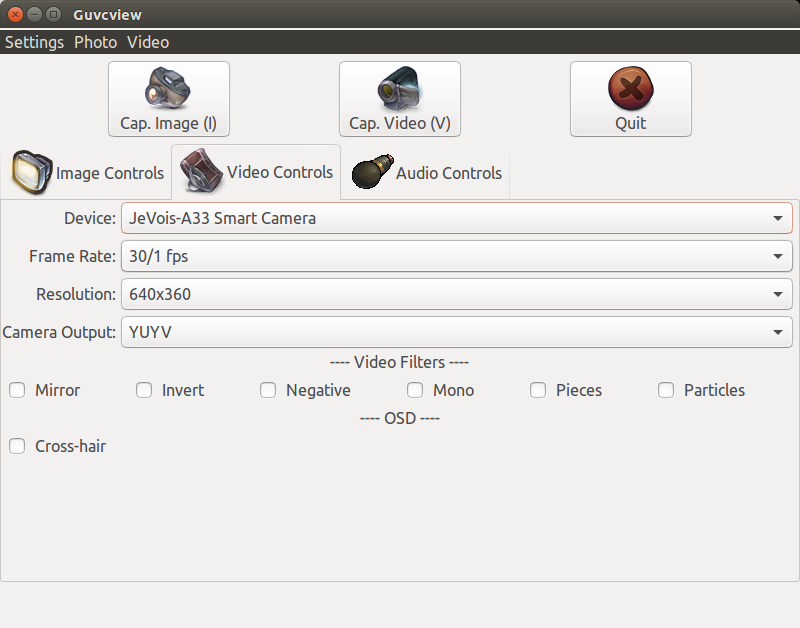Open the Device dropdown list
800x628 pixels.
pos(457,218)
